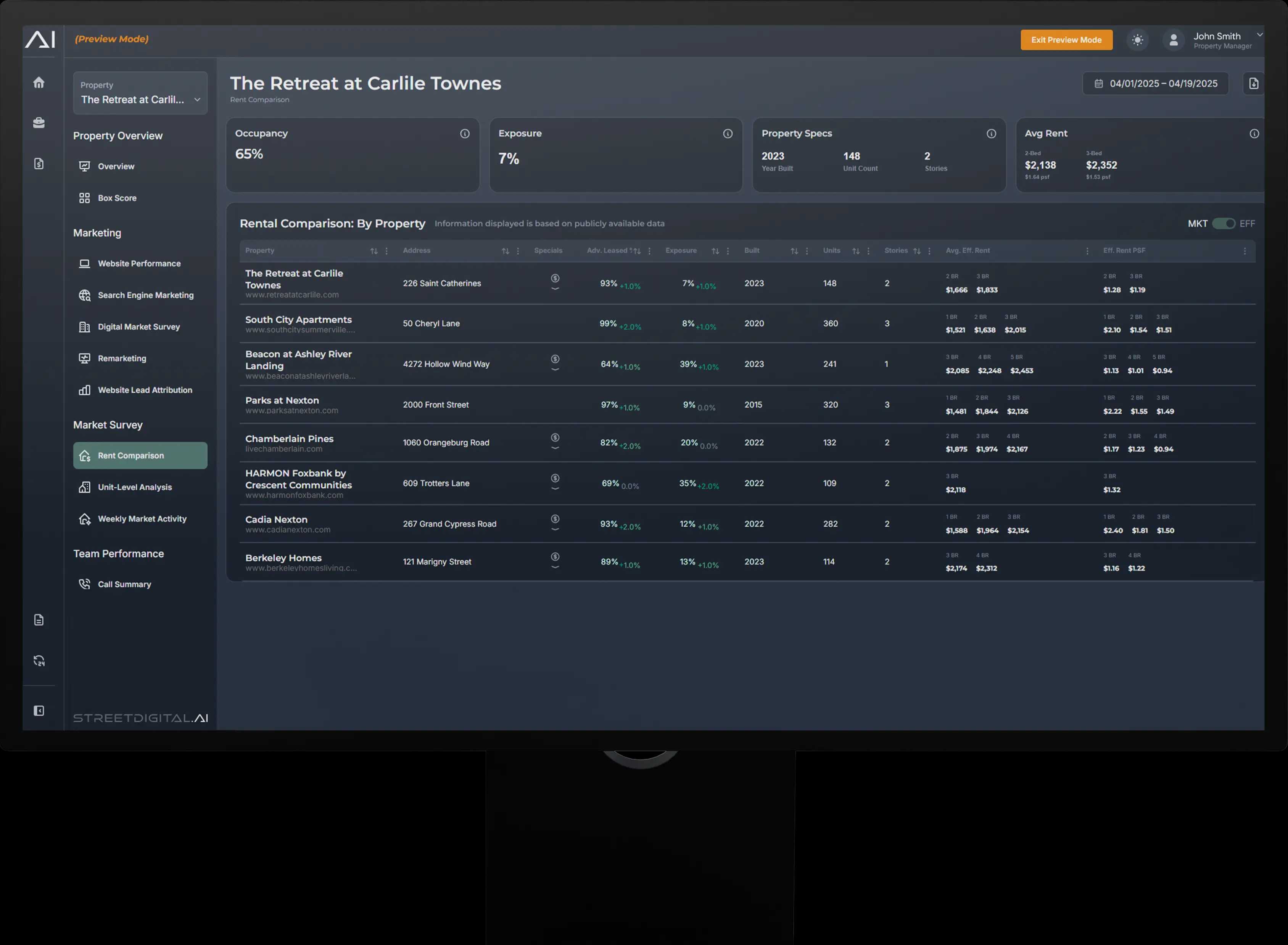Sort table by Built column
Screen dimensions: 1288x945
coord(794,251)
